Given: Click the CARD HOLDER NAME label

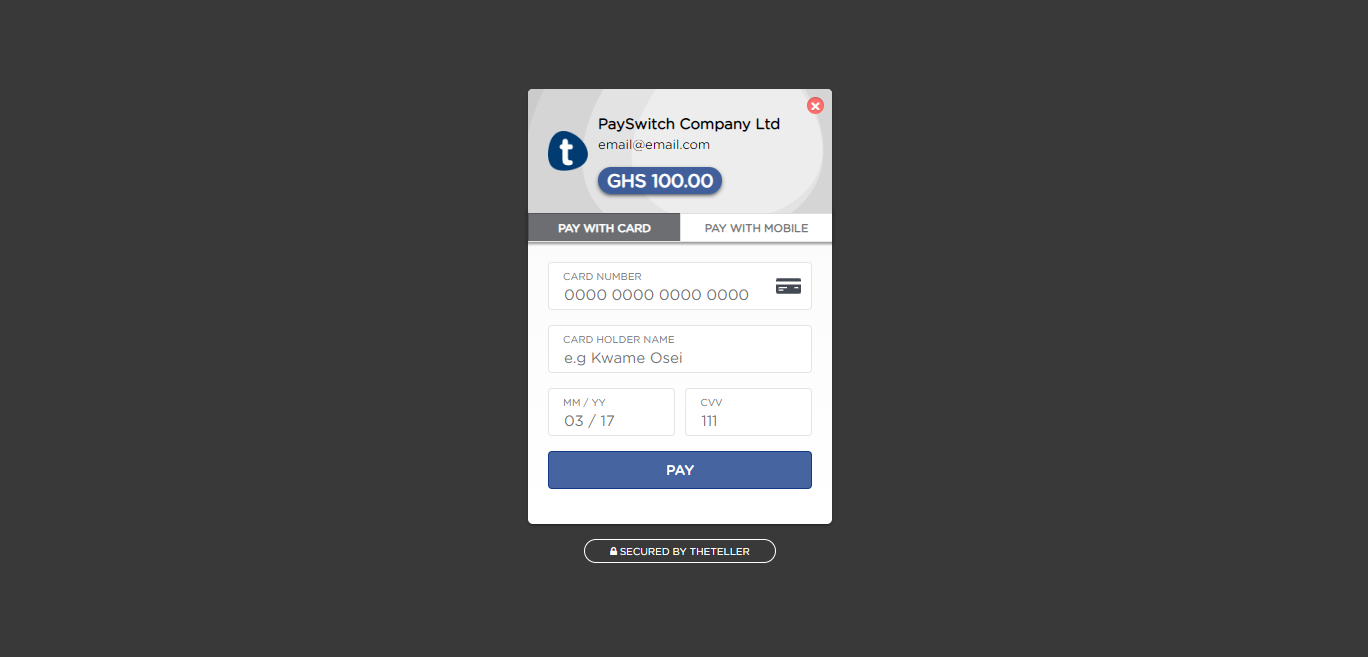Looking at the screenshot, I should pyautogui.click(x=619, y=339).
